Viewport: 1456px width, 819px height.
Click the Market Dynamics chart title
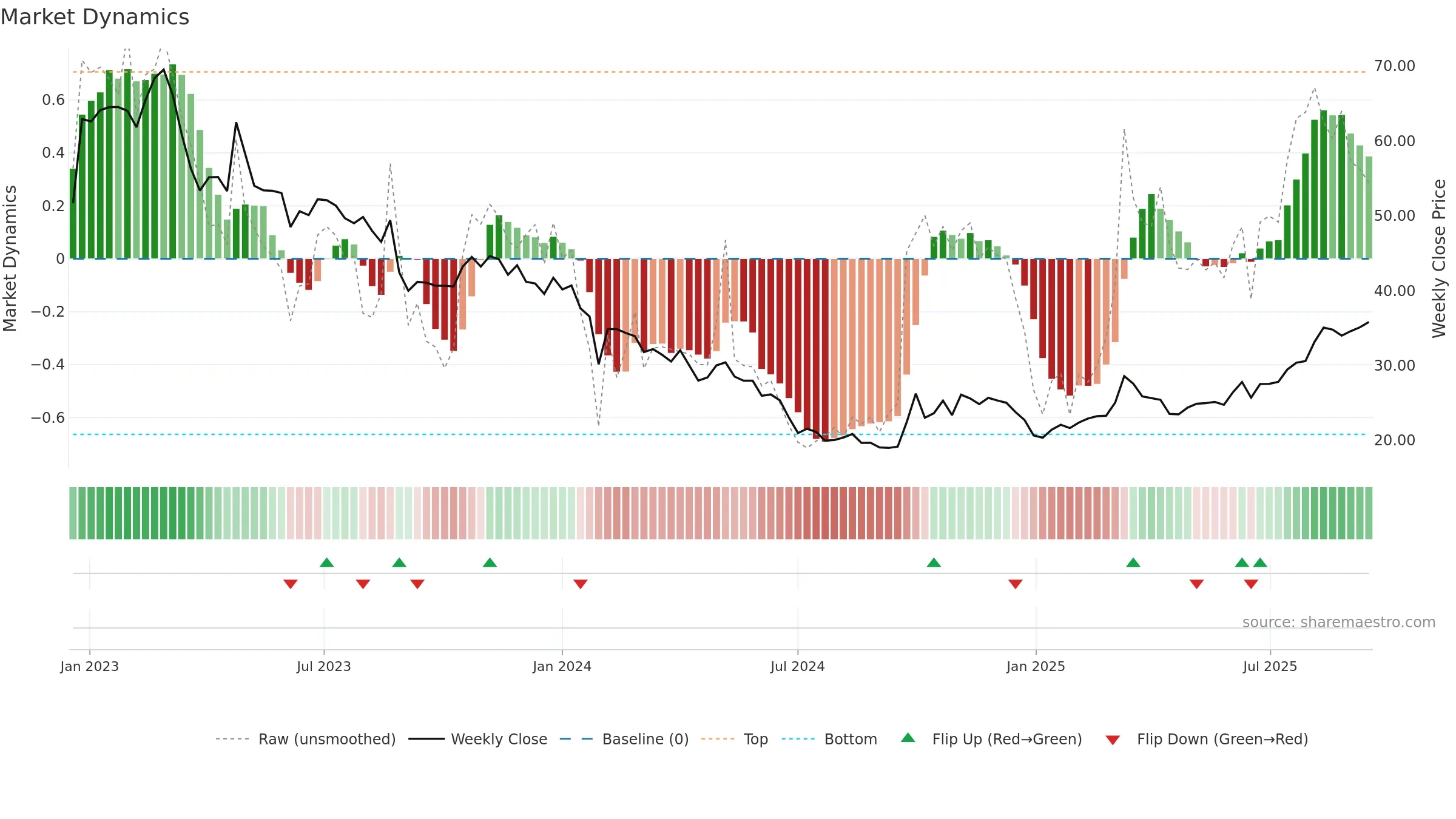pyautogui.click(x=95, y=17)
